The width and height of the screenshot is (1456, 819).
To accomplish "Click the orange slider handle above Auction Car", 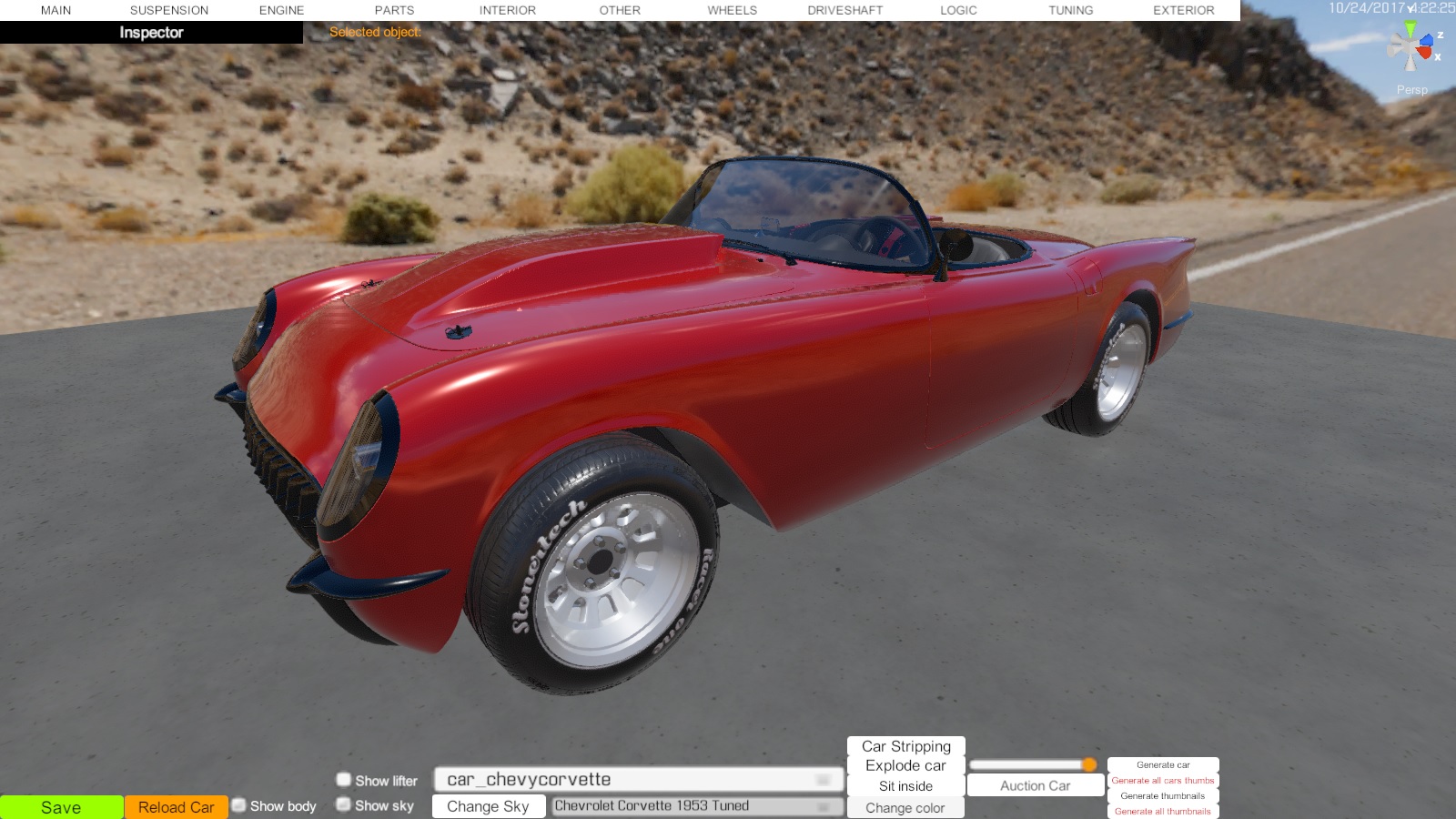I will (1089, 764).
